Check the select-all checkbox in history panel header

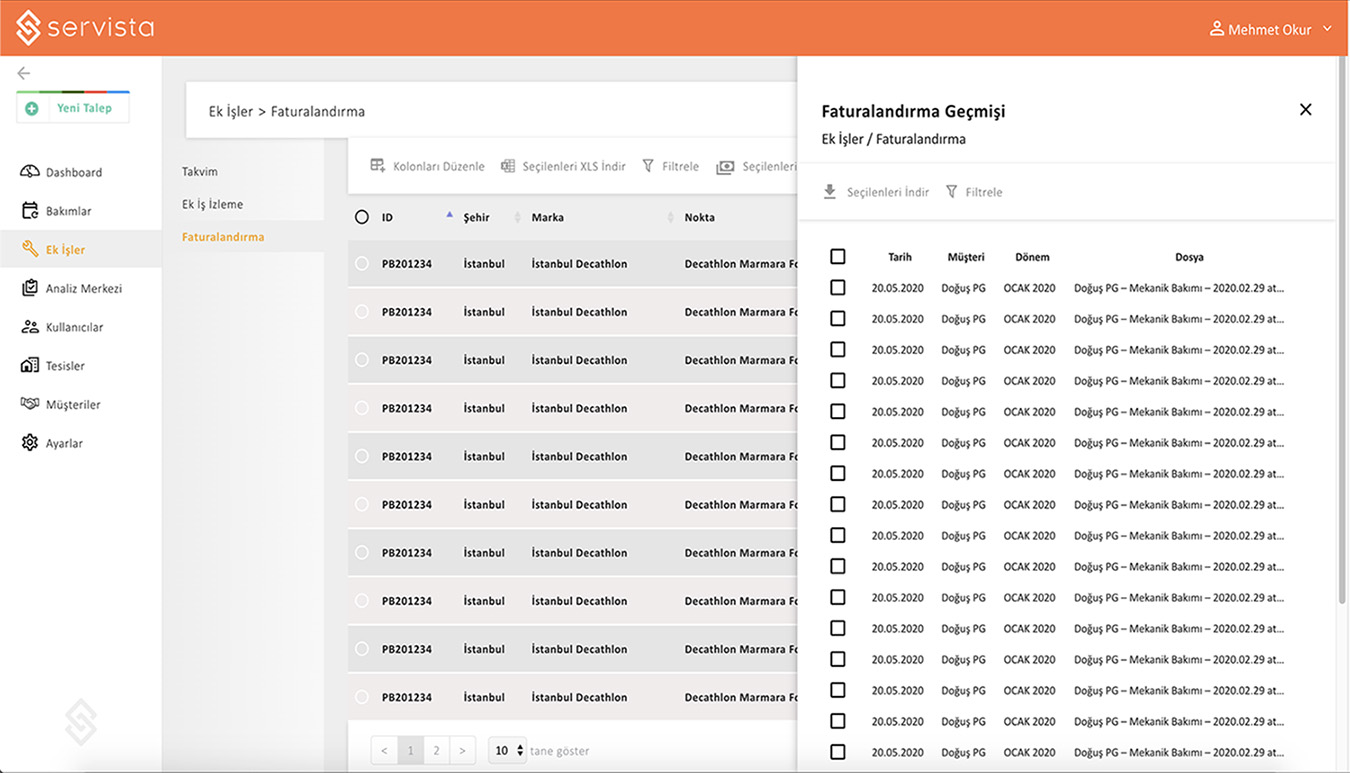pyautogui.click(x=838, y=257)
